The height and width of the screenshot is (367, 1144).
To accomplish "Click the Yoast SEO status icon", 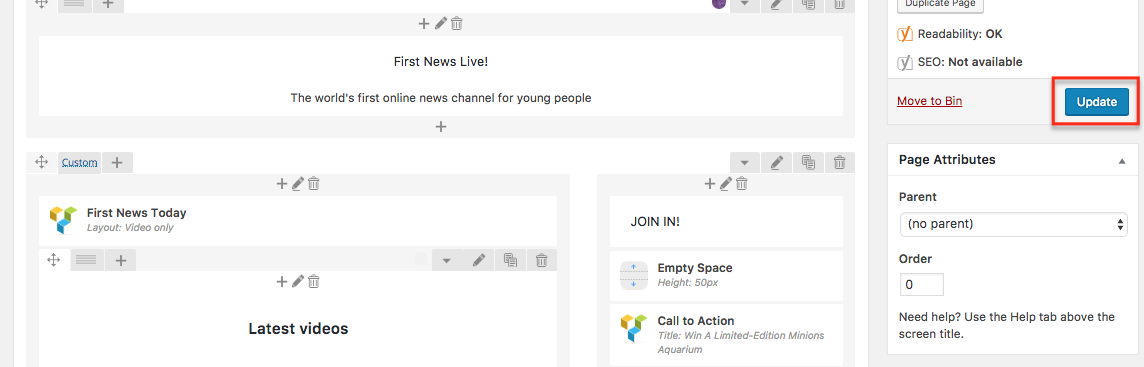I will 905,62.
